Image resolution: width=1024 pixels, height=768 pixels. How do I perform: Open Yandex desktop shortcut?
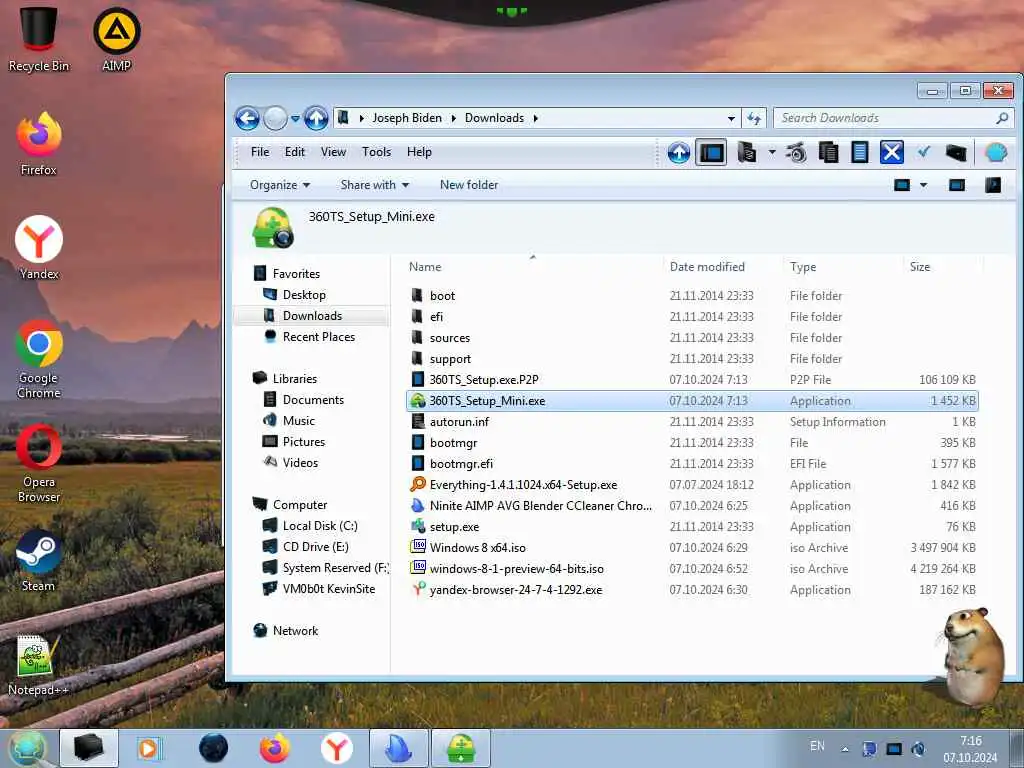[x=39, y=248]
